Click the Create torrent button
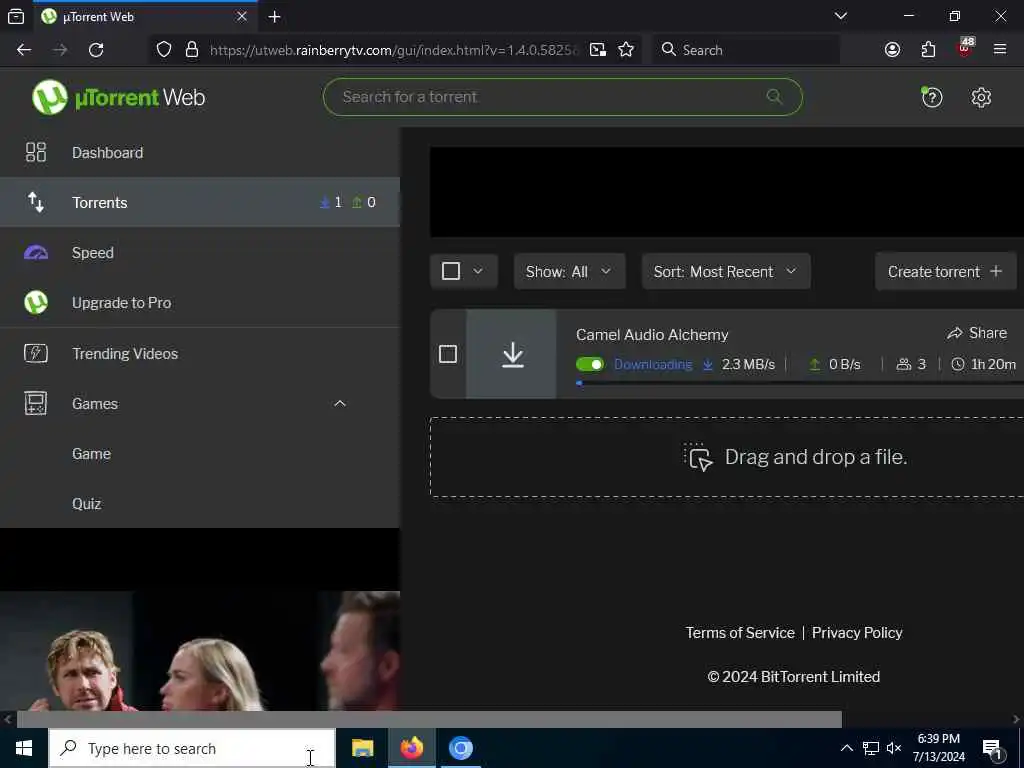The width and height of the screenshot is (1024, 768). point(945,271)
